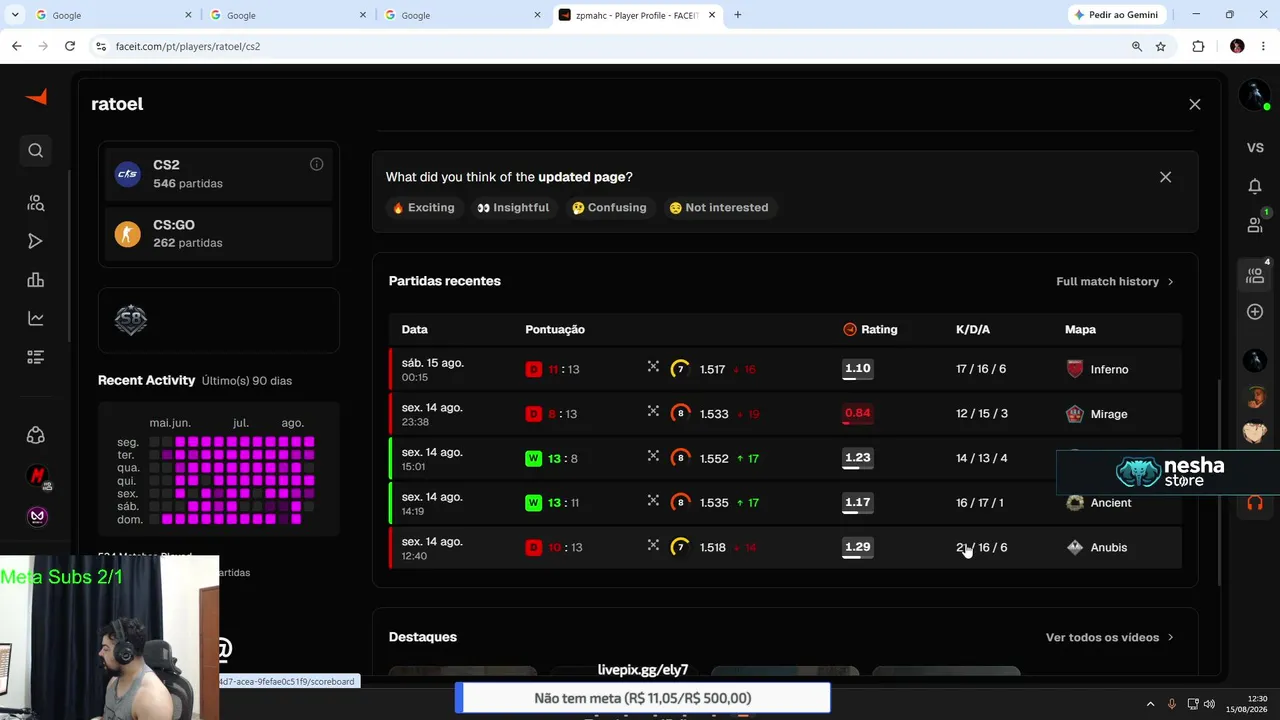Click the Inferno map icon
Viewport: 1280px width, 720px height.
pyautogui.click(x=1075, y=369)
